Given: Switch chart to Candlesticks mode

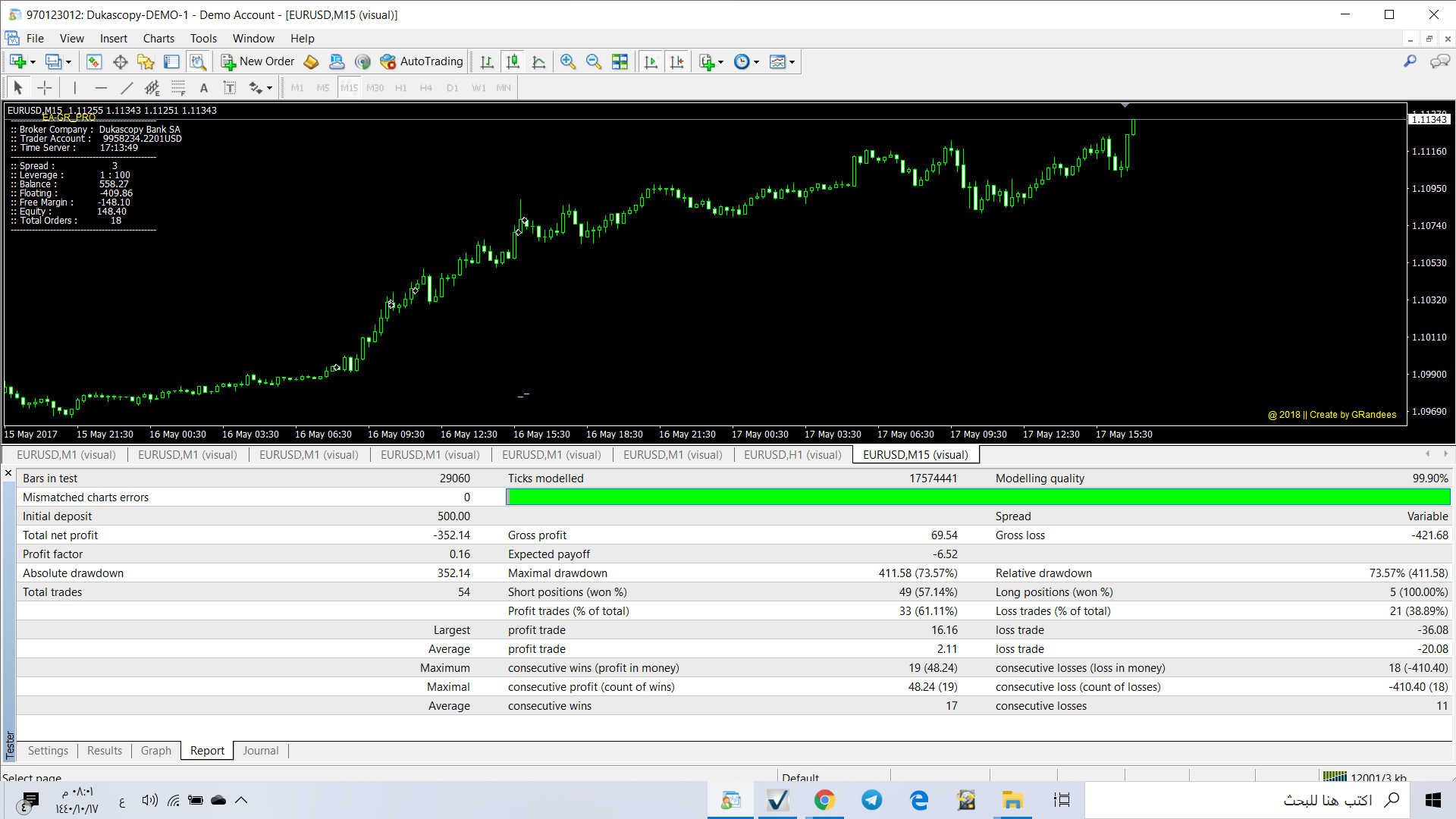Looking at the screenshot, I should [x=513, y=61].
